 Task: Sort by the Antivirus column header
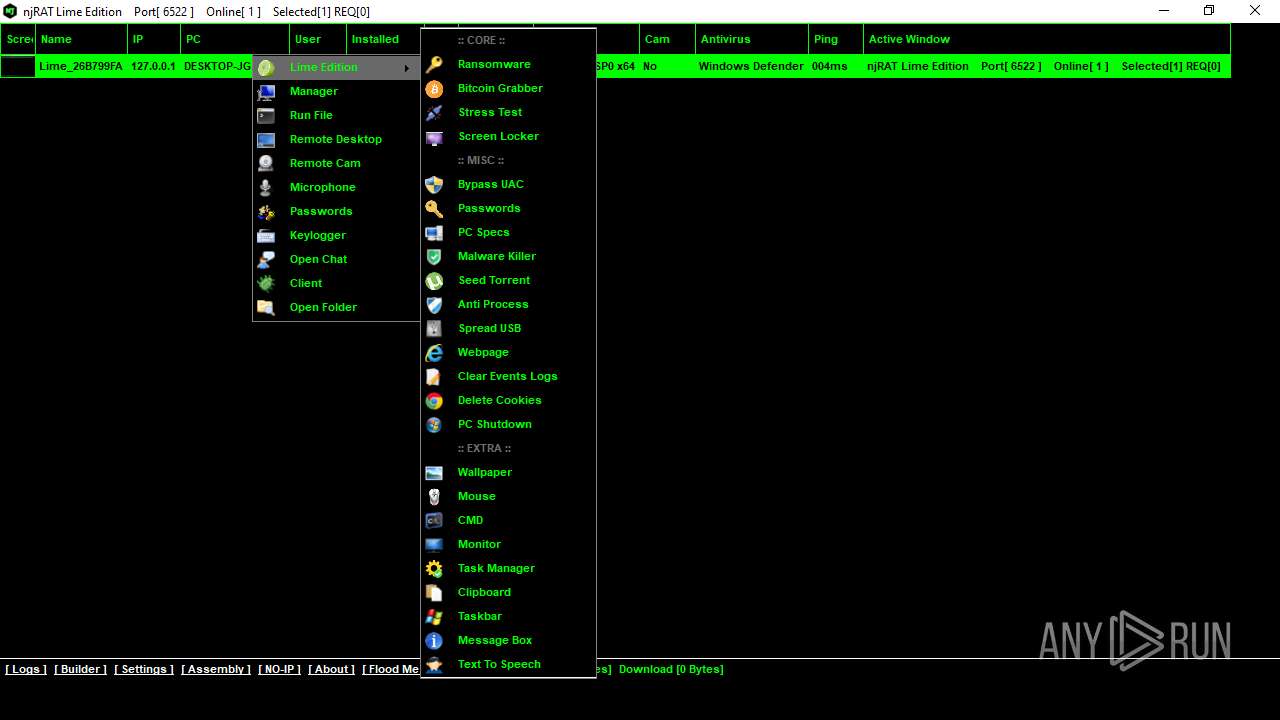(x=752, y=39)
